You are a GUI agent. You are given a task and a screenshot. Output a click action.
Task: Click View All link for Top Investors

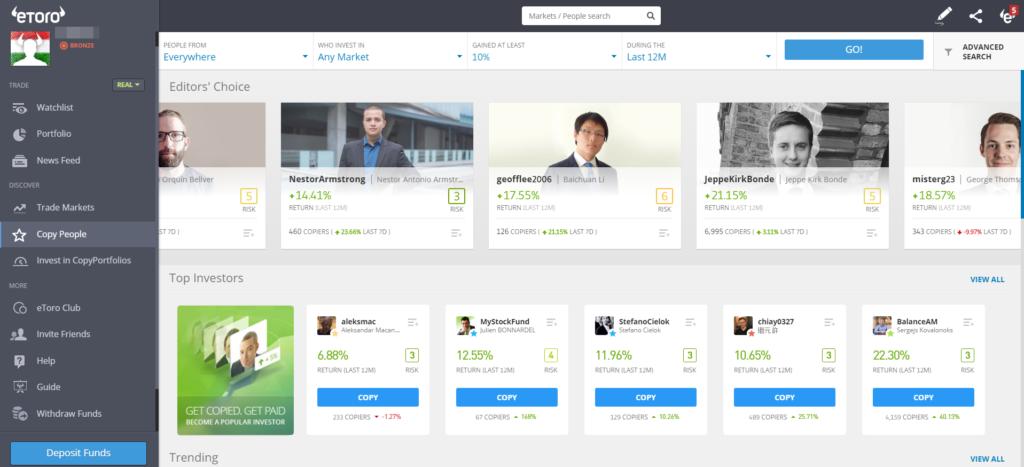[986, 279]
